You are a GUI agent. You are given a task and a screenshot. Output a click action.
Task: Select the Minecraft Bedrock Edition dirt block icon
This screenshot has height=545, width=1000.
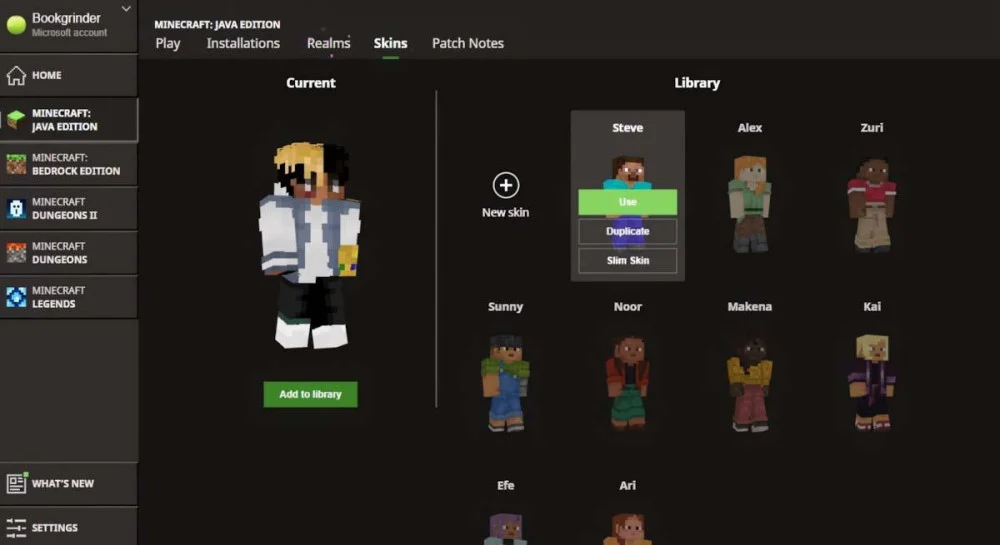pyautogui.click(x=16, y=164)
